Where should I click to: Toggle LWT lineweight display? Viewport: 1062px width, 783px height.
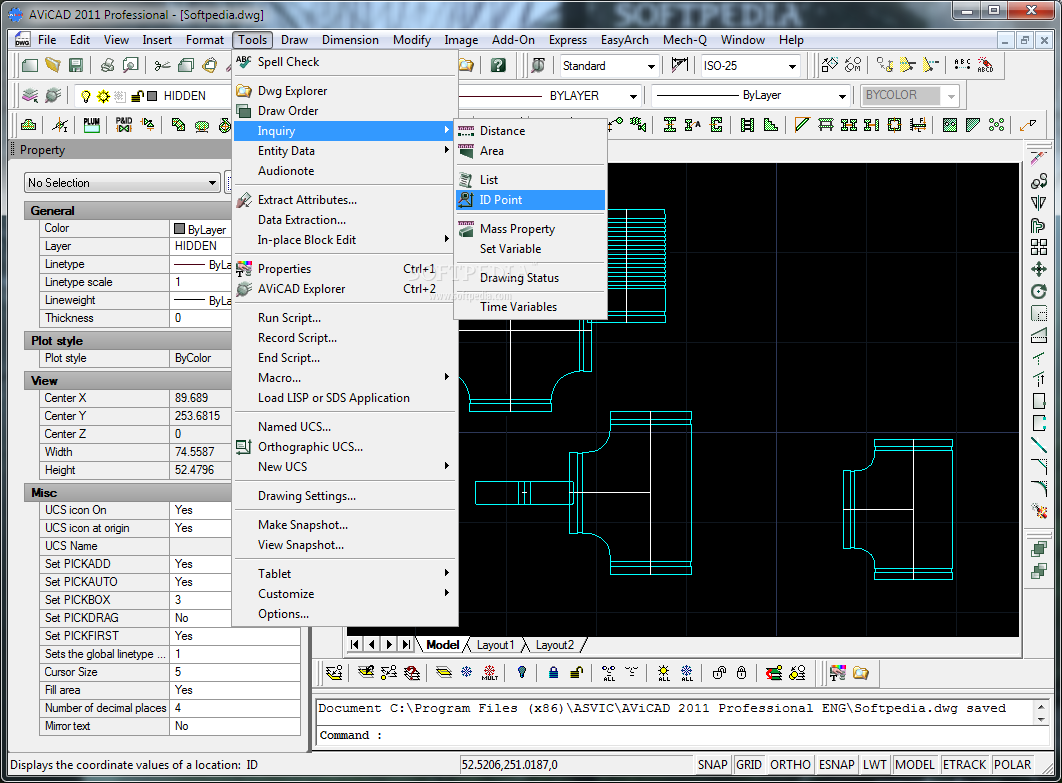point(874,765)
